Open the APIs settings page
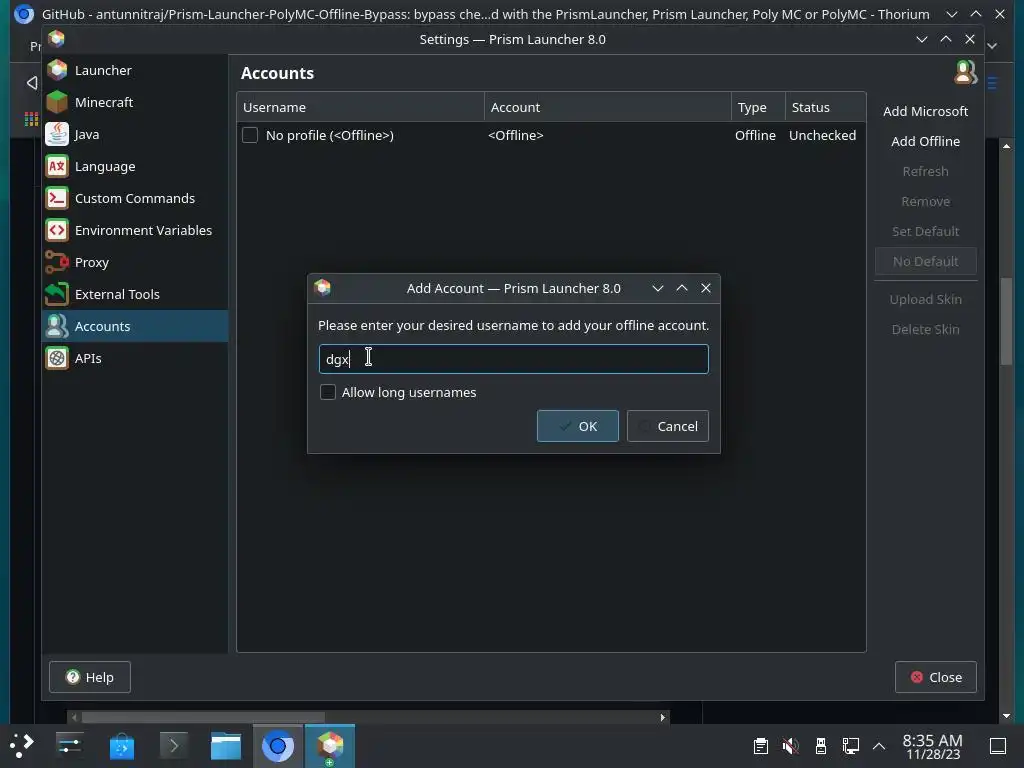This screenshot has height=768, width=1024. tap(135, 358)
